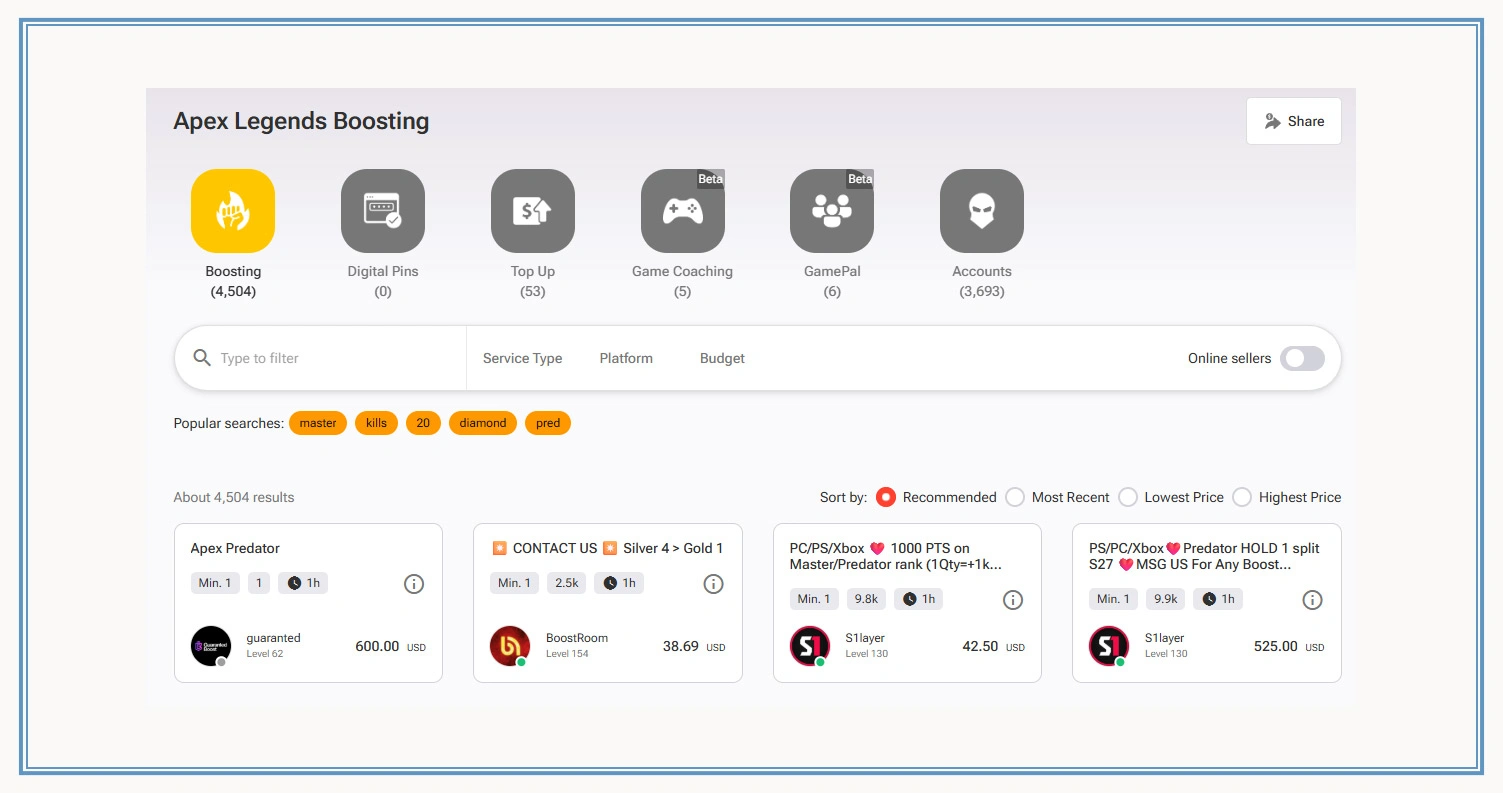Click the Share button
The width and height of the screenshot is (1503, 793).
[x=1293, y=121]
